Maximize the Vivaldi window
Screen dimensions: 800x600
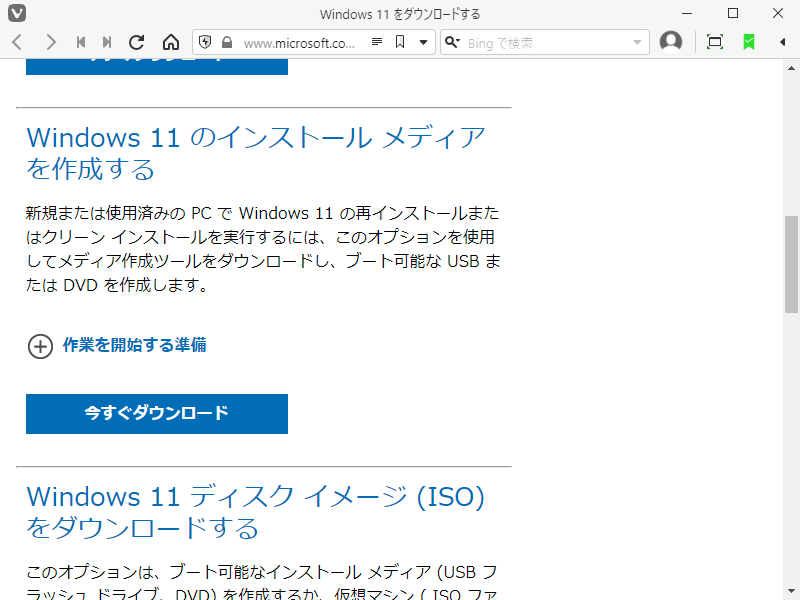click(x=733, y=13)
